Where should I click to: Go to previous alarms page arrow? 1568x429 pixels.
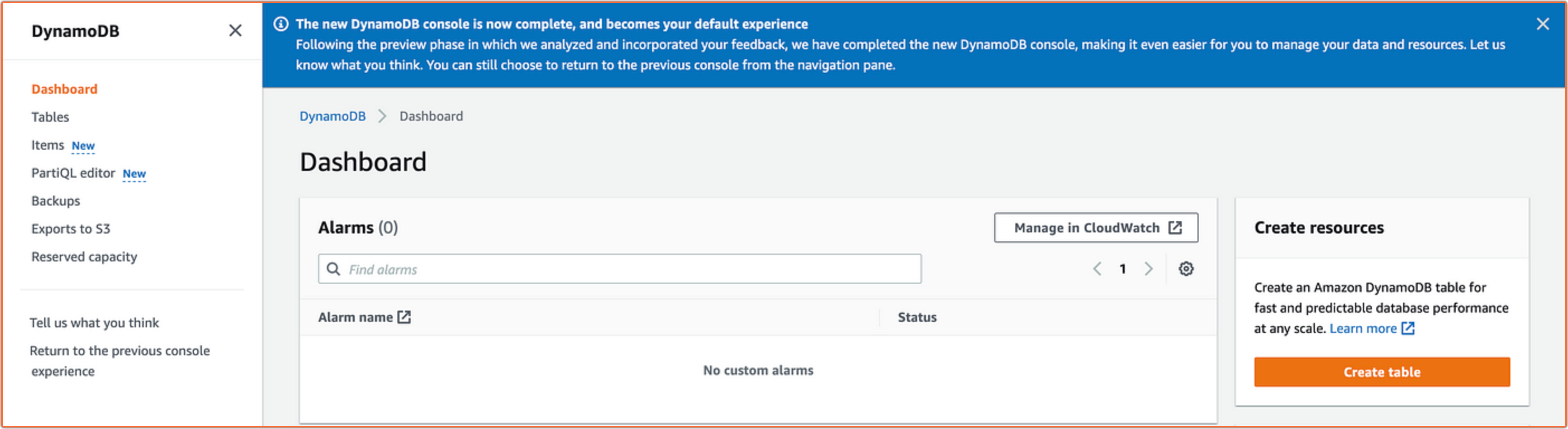click(1097, 269)
